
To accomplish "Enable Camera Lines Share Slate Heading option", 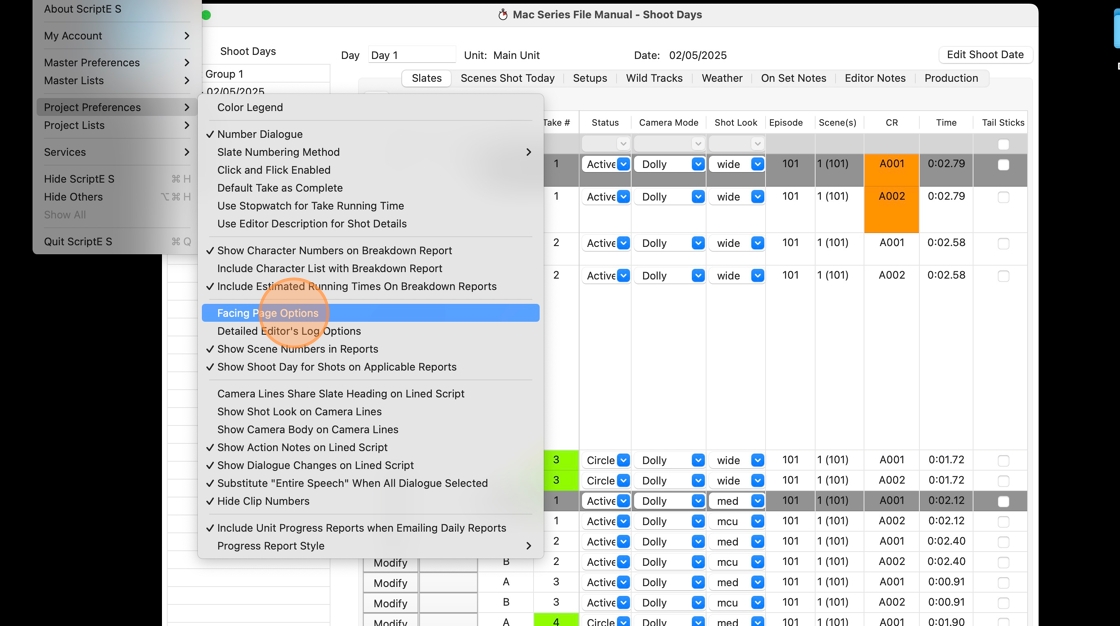I will click(x=370, y=394).
